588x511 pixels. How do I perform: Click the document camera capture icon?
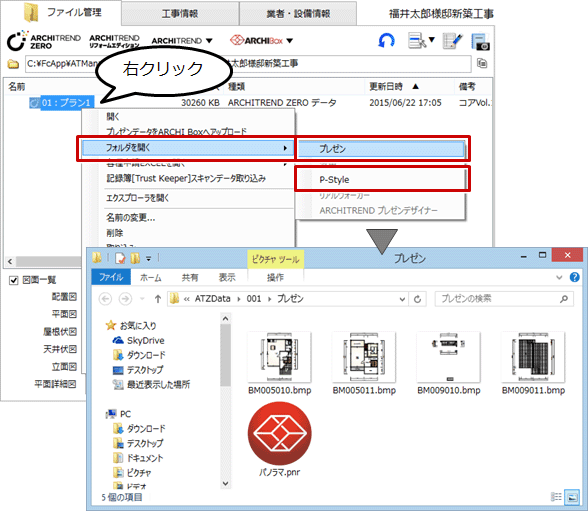pyautogui.click(x=480, y=41)
